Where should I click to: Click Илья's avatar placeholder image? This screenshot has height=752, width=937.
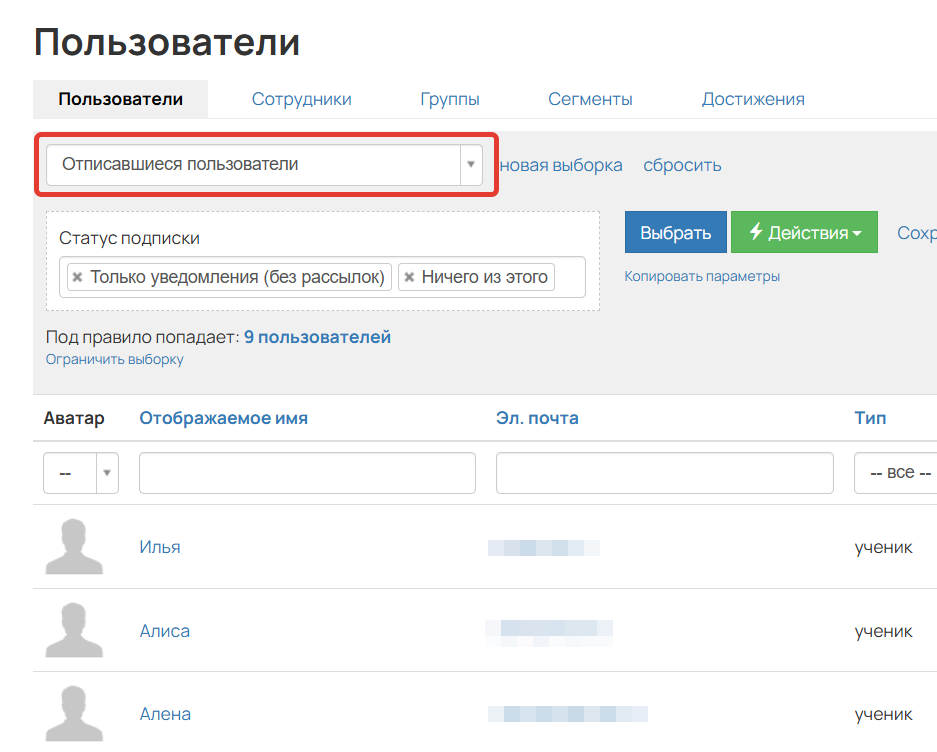tap(75, 546)
